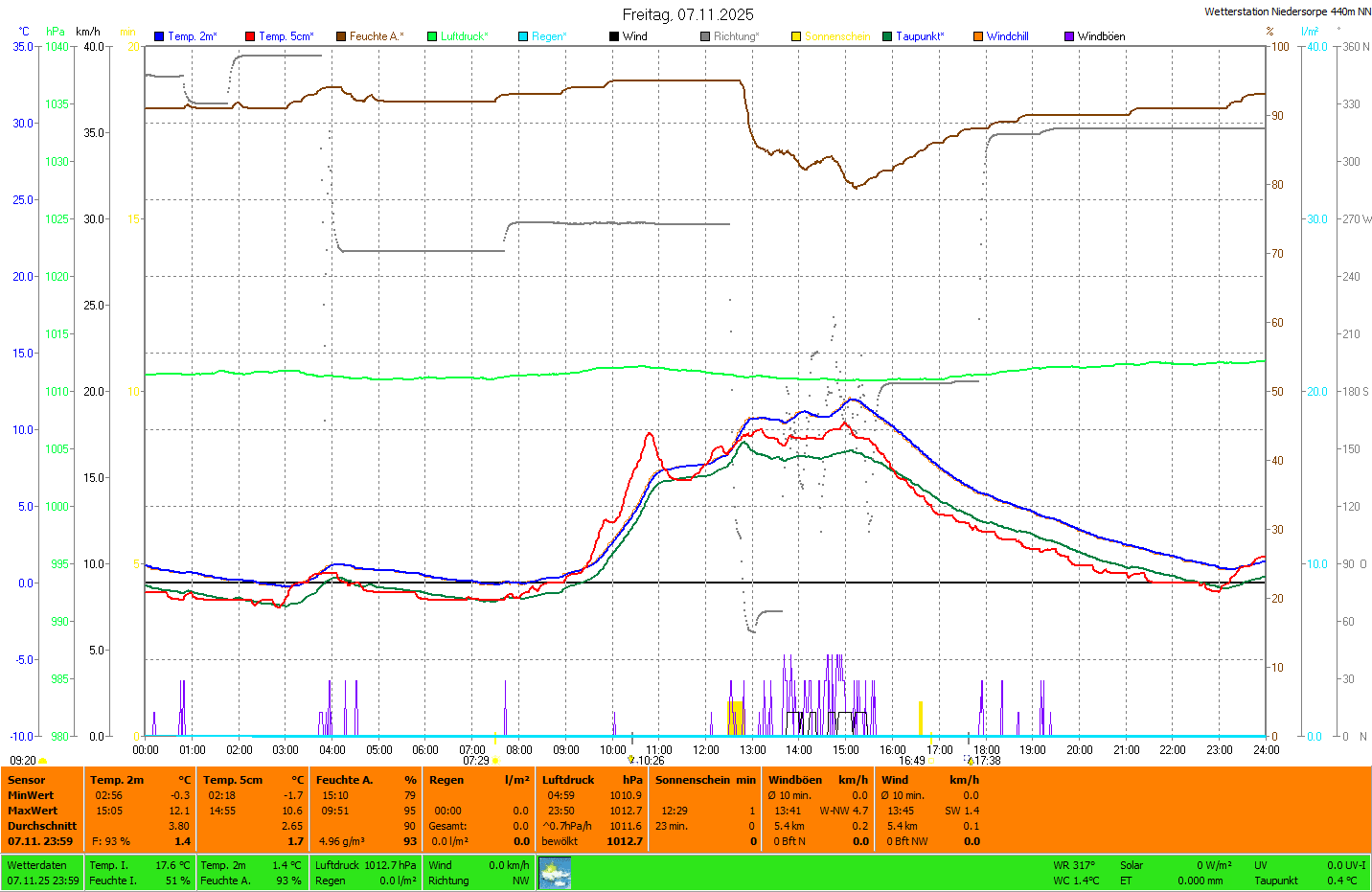Click the sun icon beside 07:29
The width and height of the screenshot is (1372, 892).
click(x=495, y=761)
